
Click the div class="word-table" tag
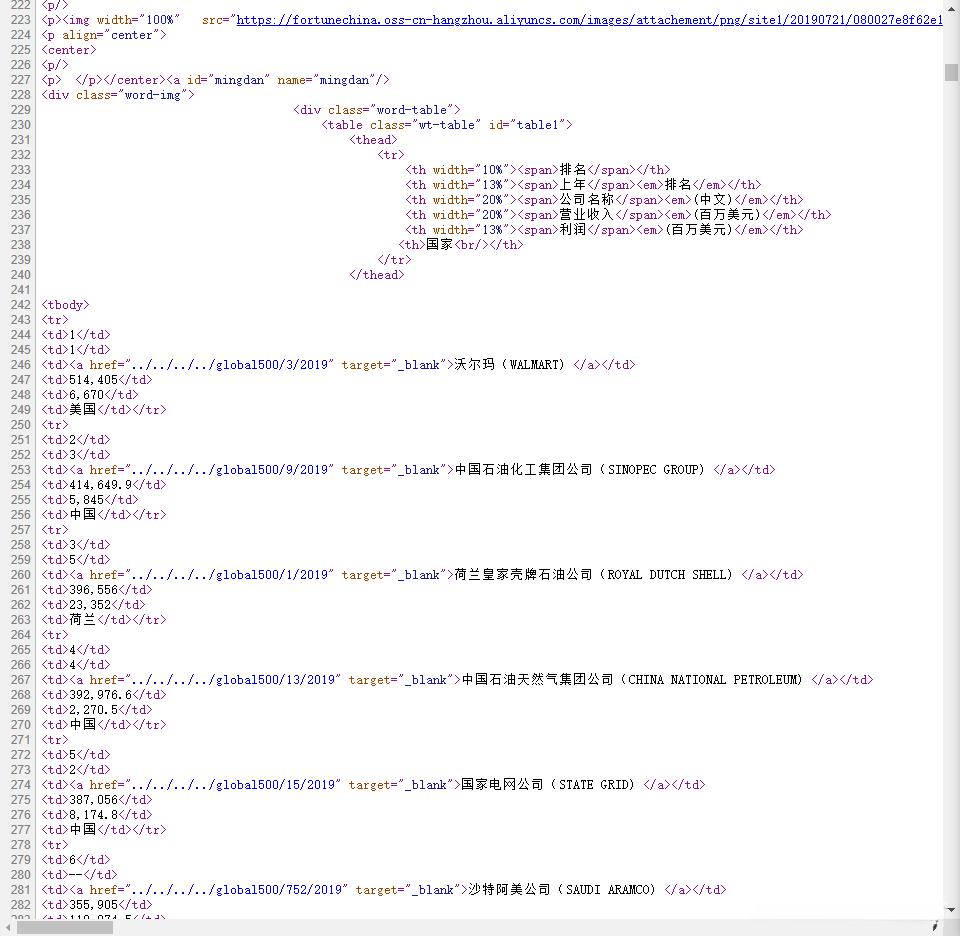[x=377, y=110]
